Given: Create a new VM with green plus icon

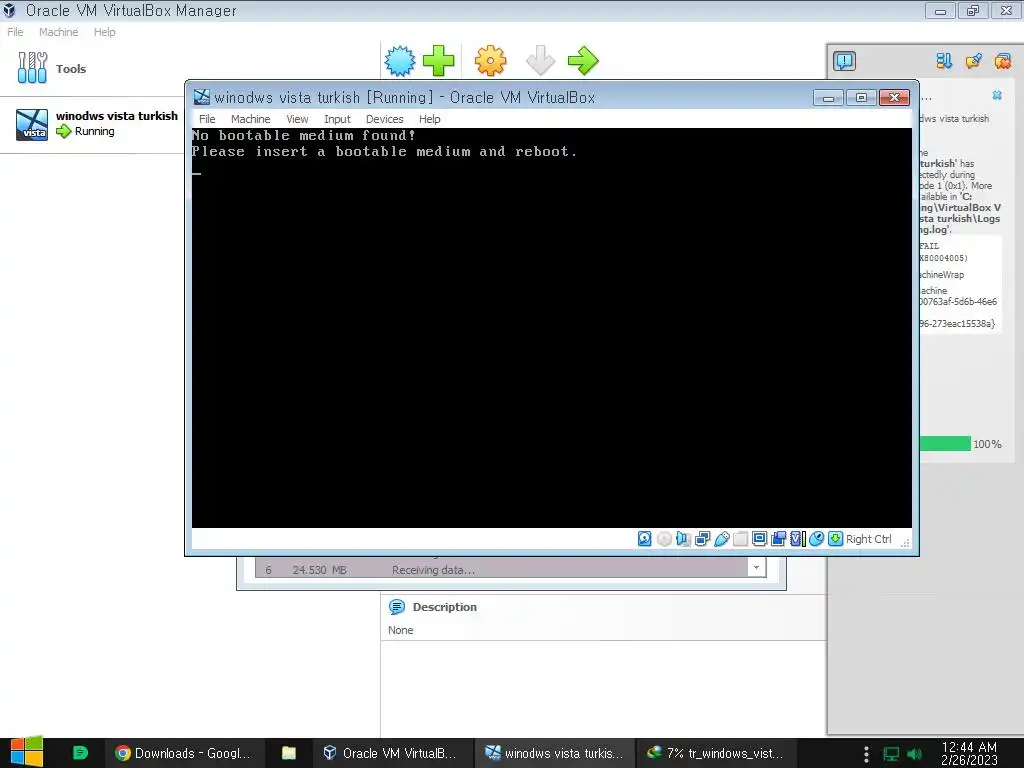Looking at the screenshot, I should [439, 61].
